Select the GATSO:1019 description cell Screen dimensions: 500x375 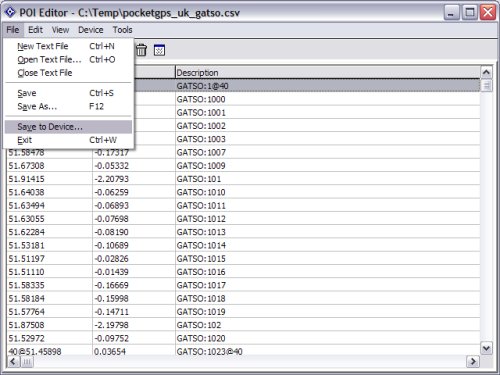(328, 312)
